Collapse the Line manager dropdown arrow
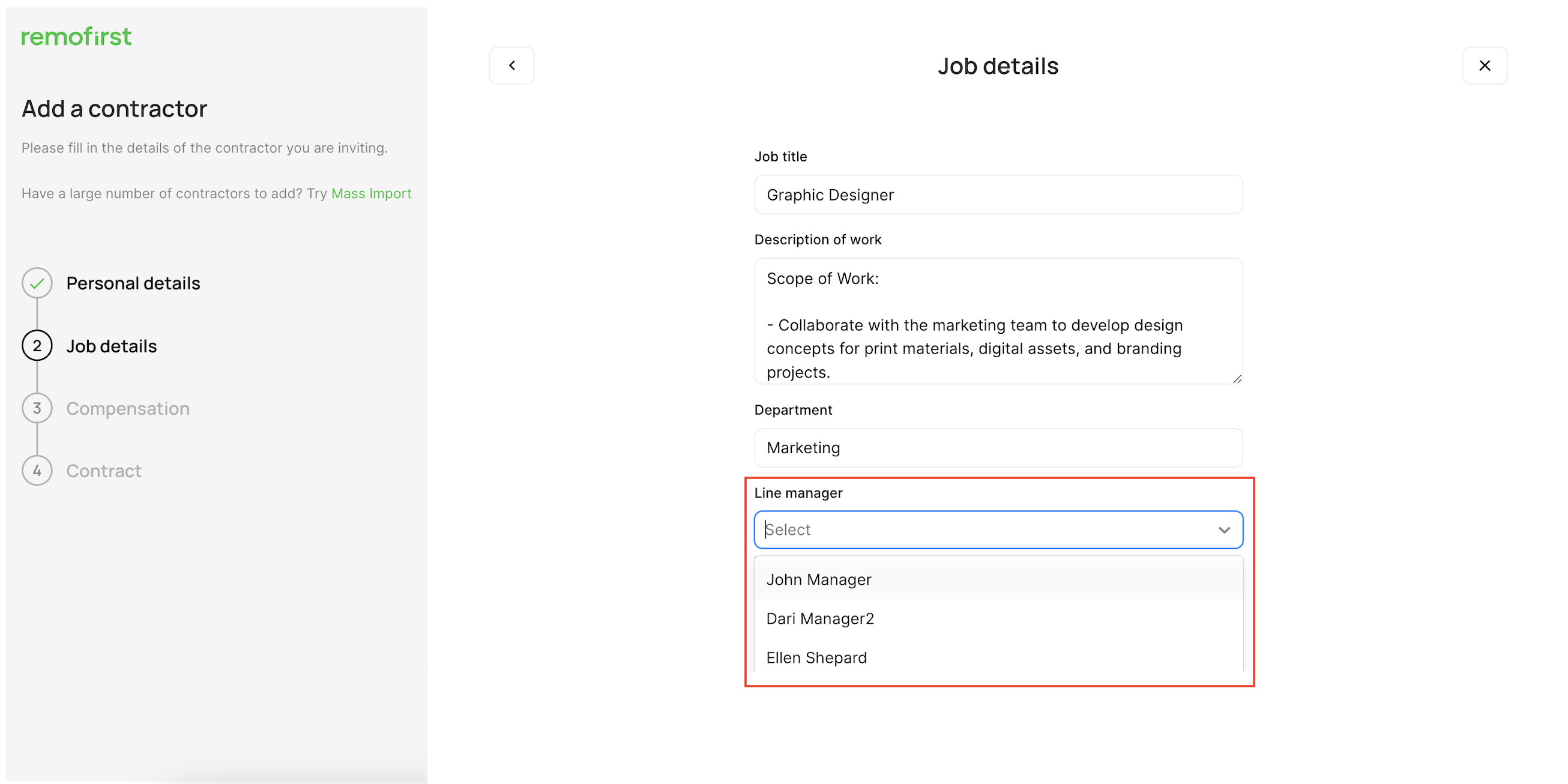This screenshot has width=1568, height=784. [1224, 530]
